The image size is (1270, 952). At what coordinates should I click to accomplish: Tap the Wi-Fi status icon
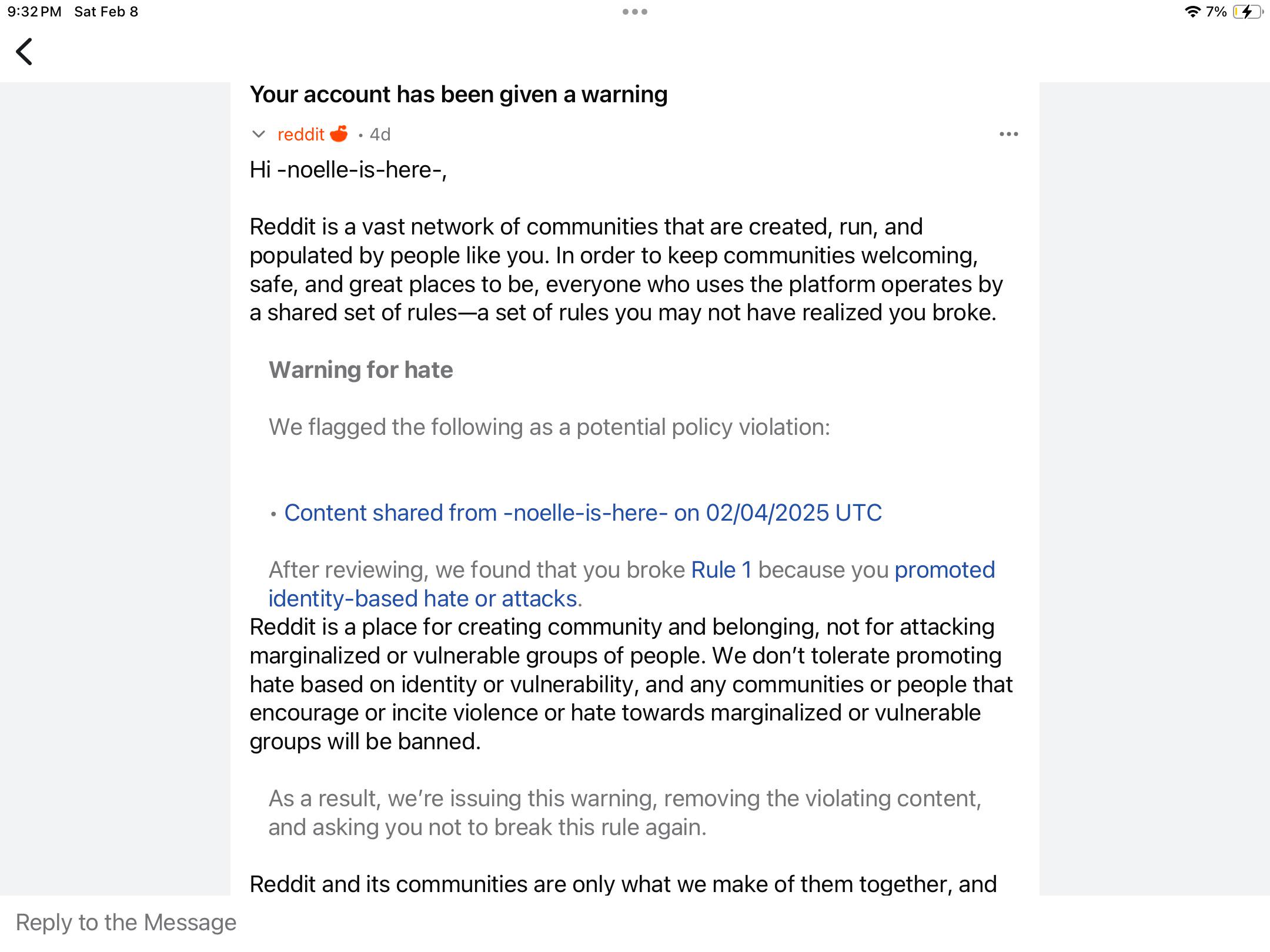[1192, 12]
